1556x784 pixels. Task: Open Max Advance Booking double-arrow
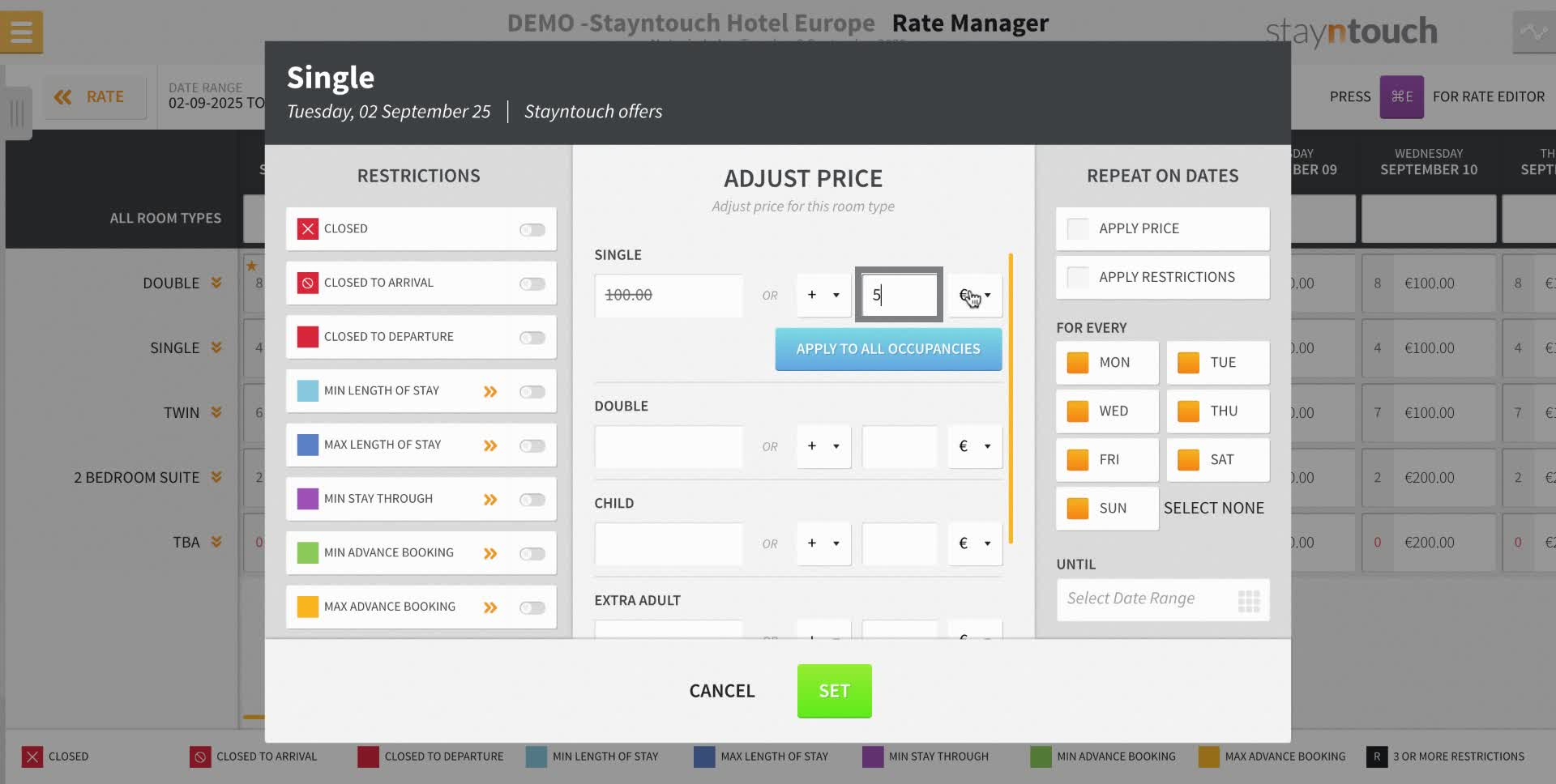click(x=490, y=607)
